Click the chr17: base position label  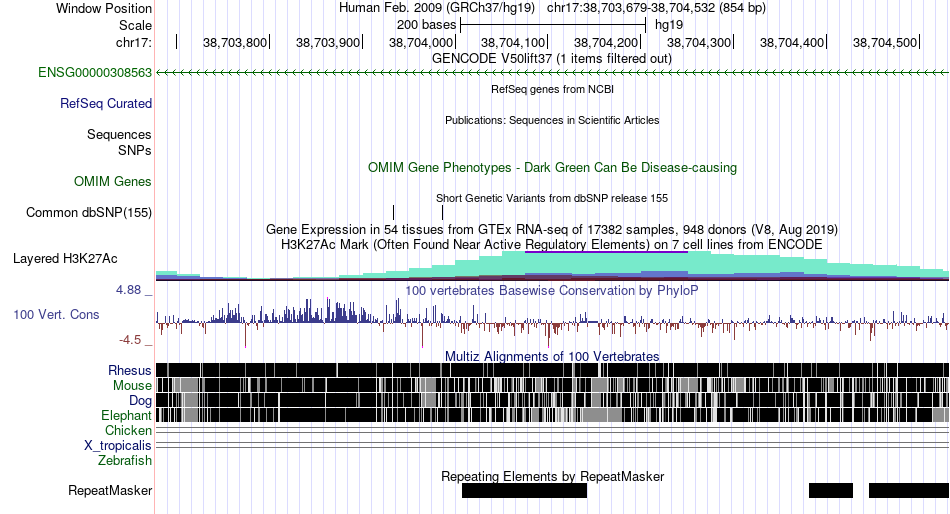(x=134, y=43)
